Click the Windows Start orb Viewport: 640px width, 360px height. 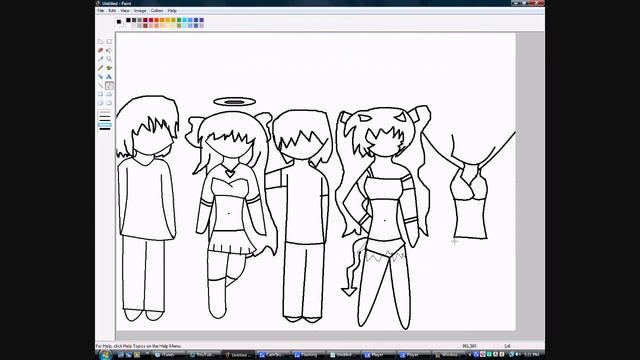(104, 354)
